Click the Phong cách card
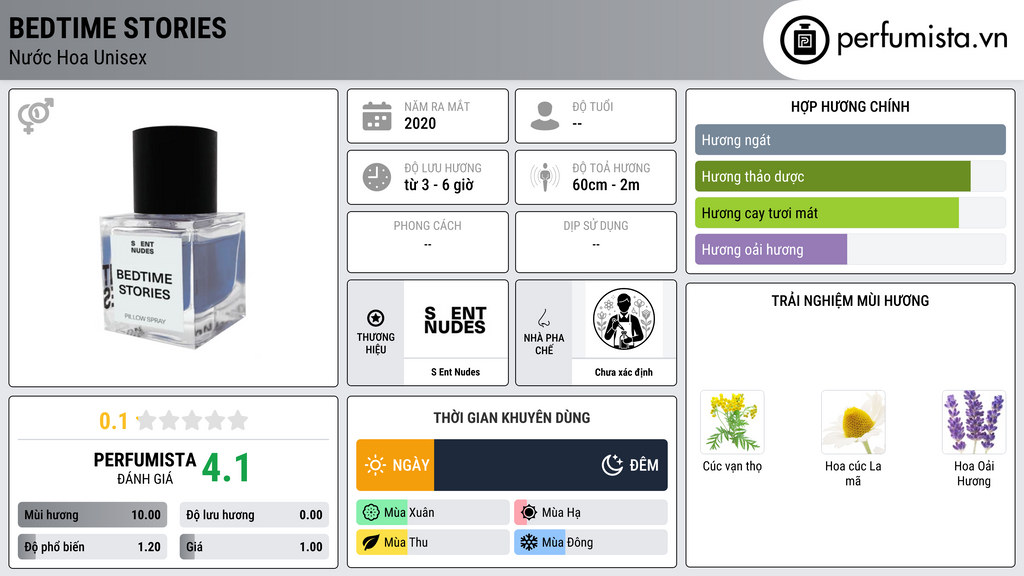 tap(428, 242)
